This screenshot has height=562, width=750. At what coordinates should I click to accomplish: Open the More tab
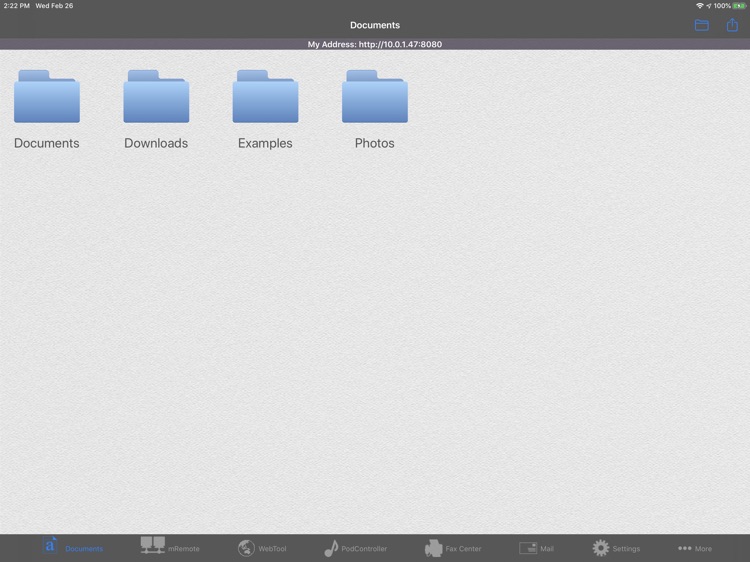point(695,549)
